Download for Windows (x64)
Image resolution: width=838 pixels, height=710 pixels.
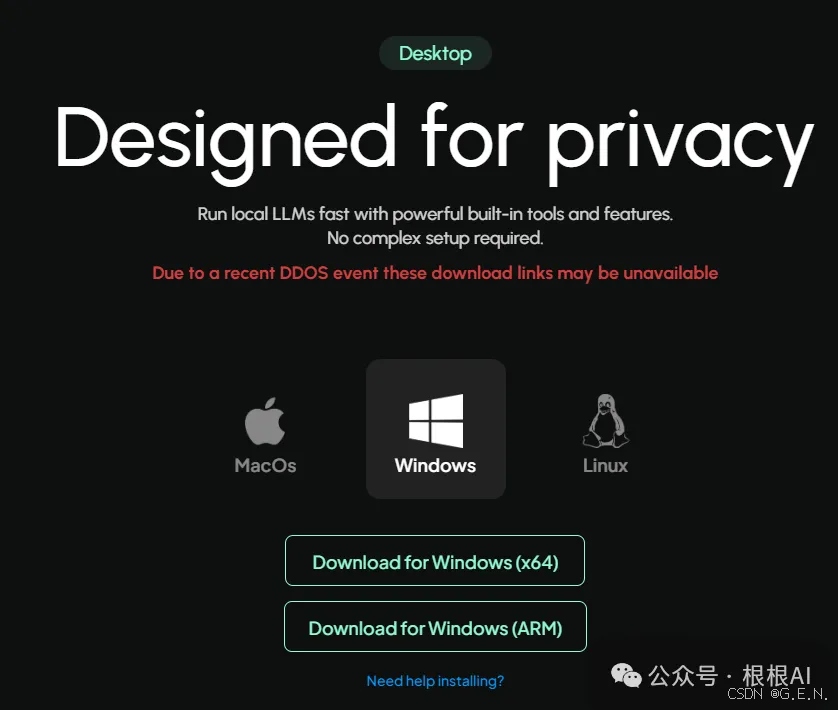[x=435, y=560]
